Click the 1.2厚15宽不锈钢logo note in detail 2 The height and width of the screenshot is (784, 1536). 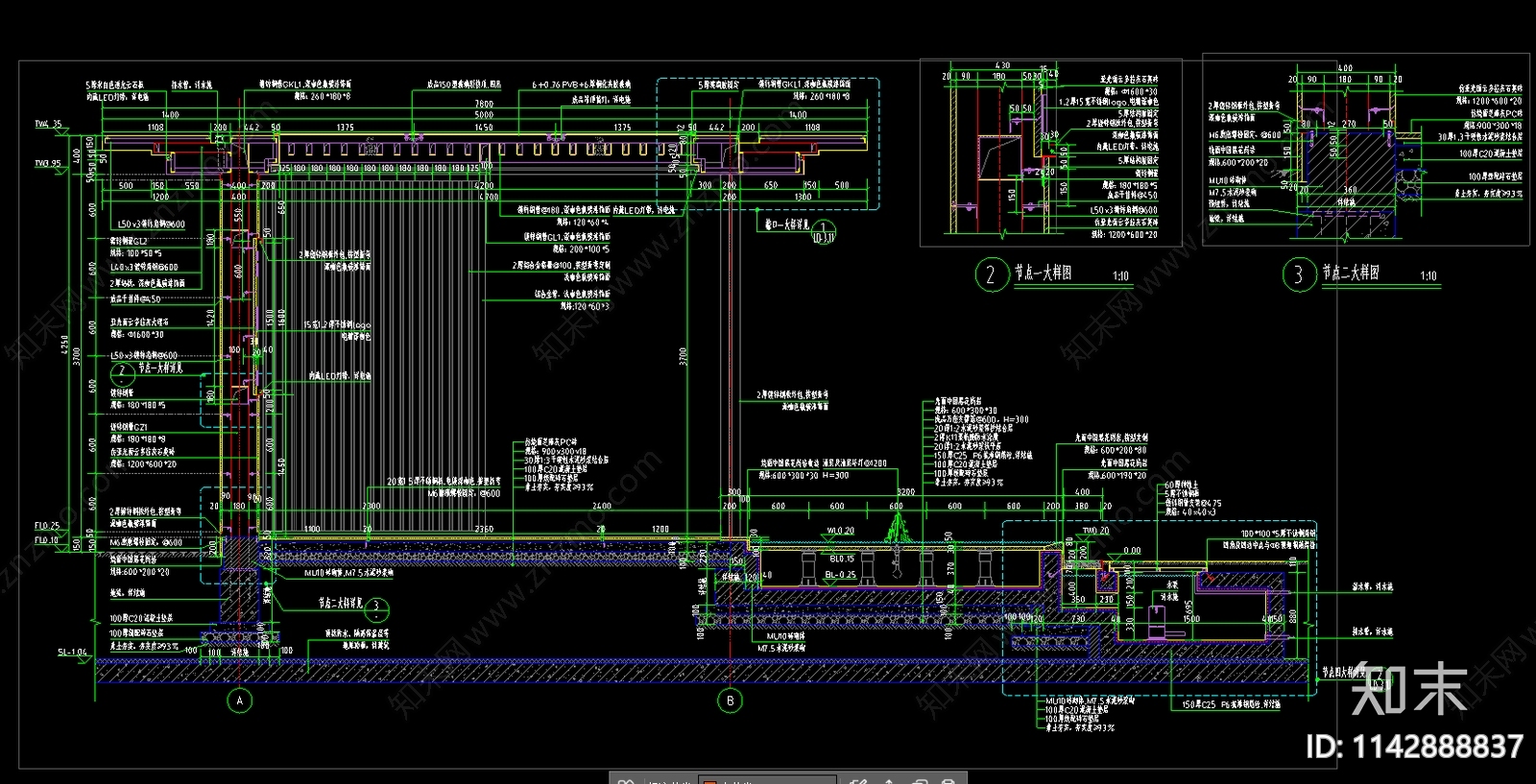(x=1109, y=102)
